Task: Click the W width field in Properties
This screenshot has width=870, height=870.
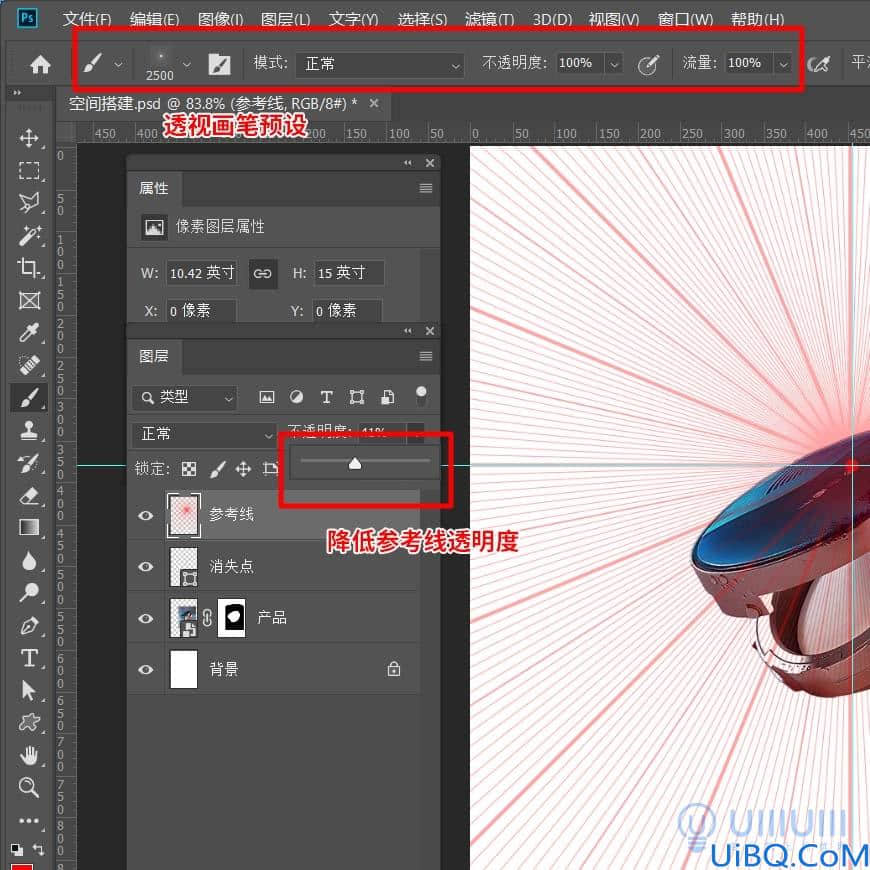Action: pyautogui.click(x=202, y=273)
